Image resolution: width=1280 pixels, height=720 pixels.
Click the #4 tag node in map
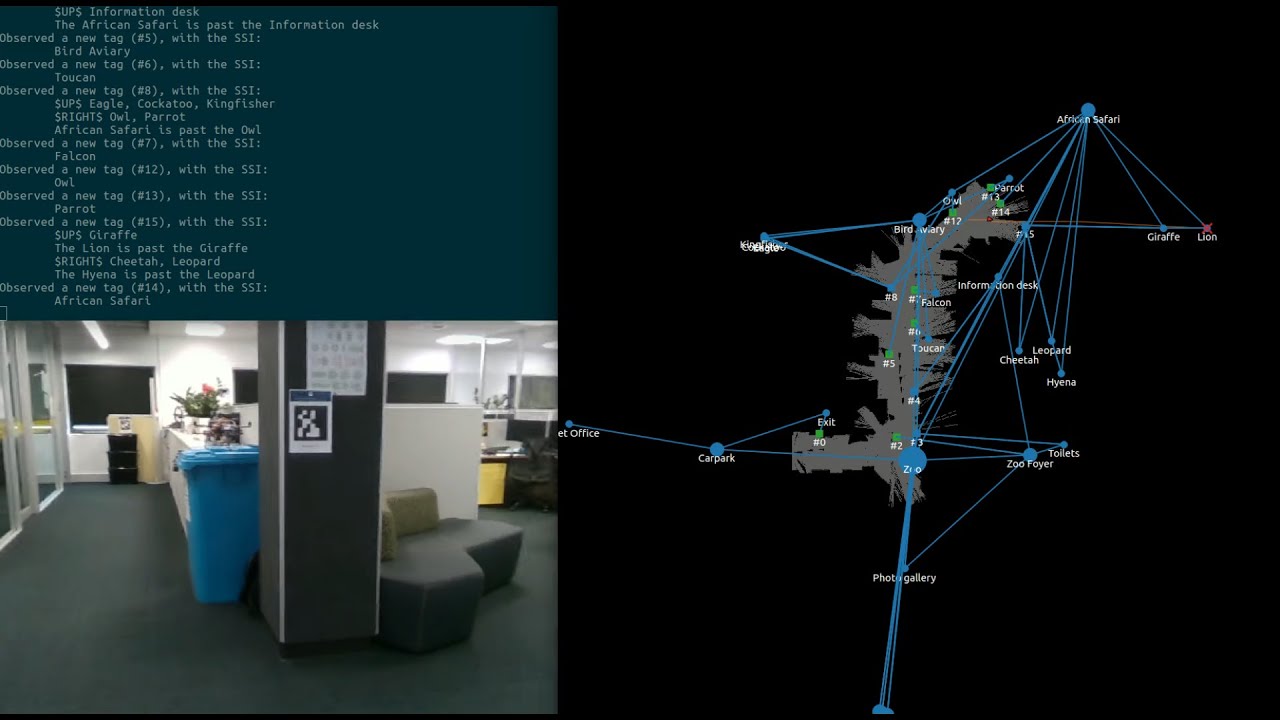tap(913, 392)
